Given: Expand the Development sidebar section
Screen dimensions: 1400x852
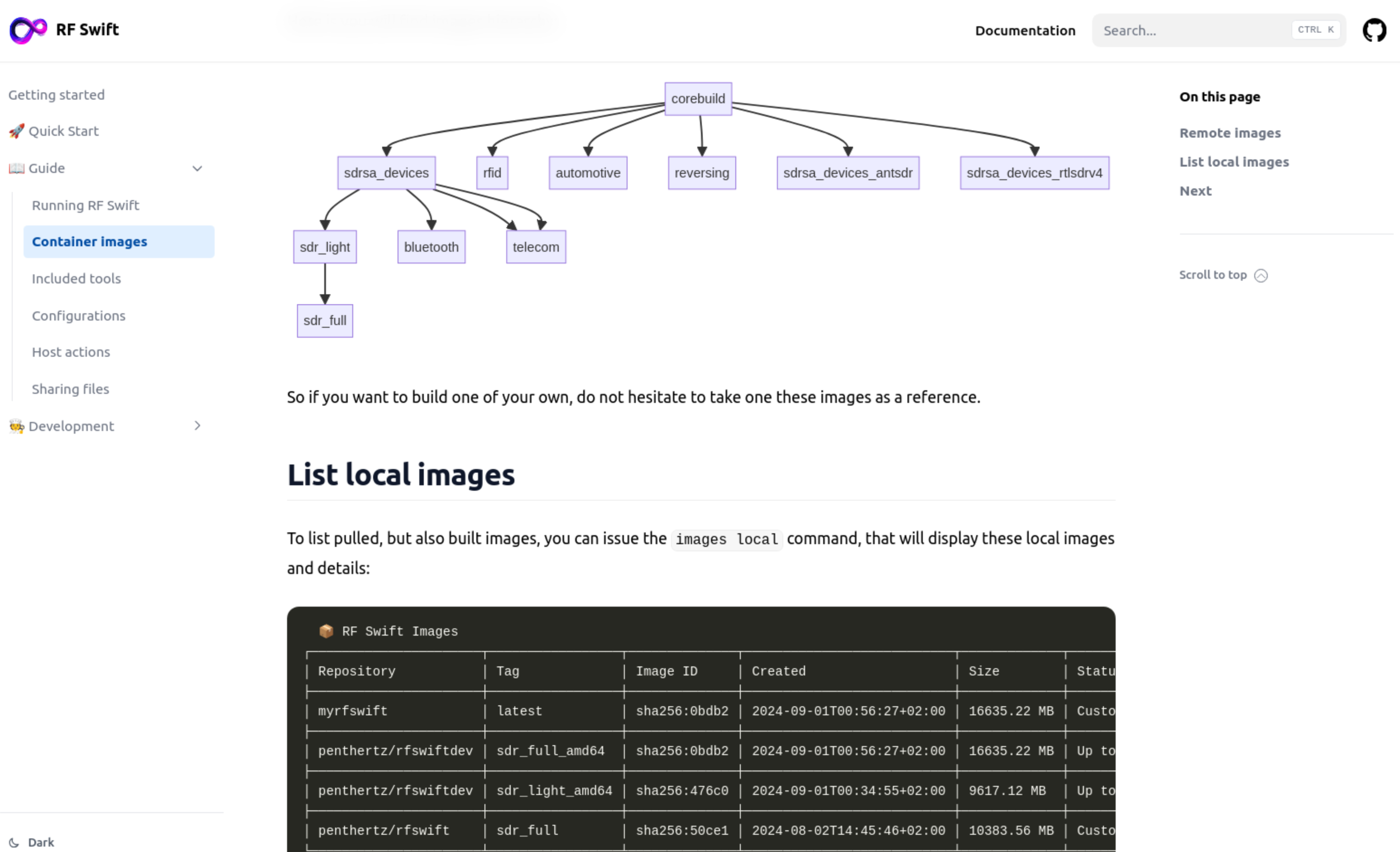Looking at the screenshot, I should (198, 426).
